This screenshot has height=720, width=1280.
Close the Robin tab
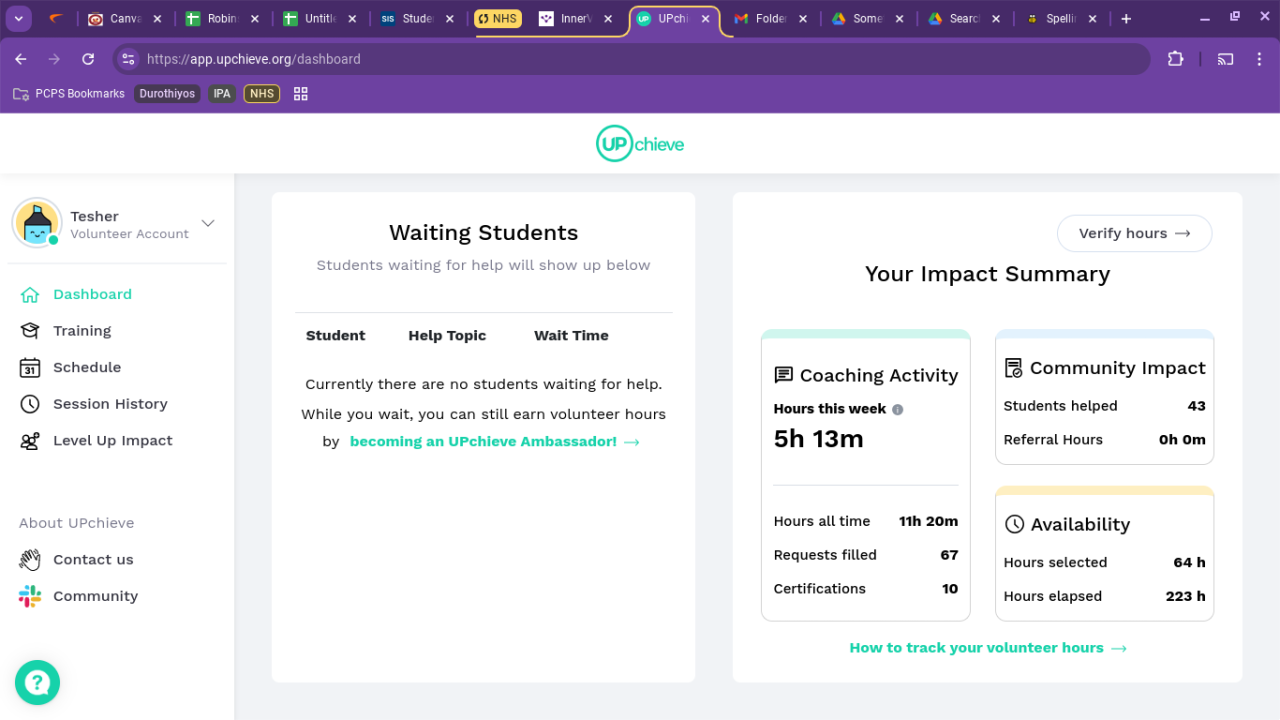254,19
